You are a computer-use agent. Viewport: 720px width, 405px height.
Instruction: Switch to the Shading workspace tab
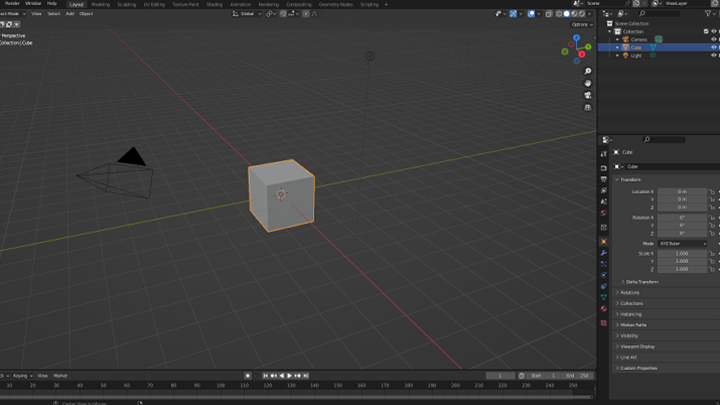pos(214,5)
